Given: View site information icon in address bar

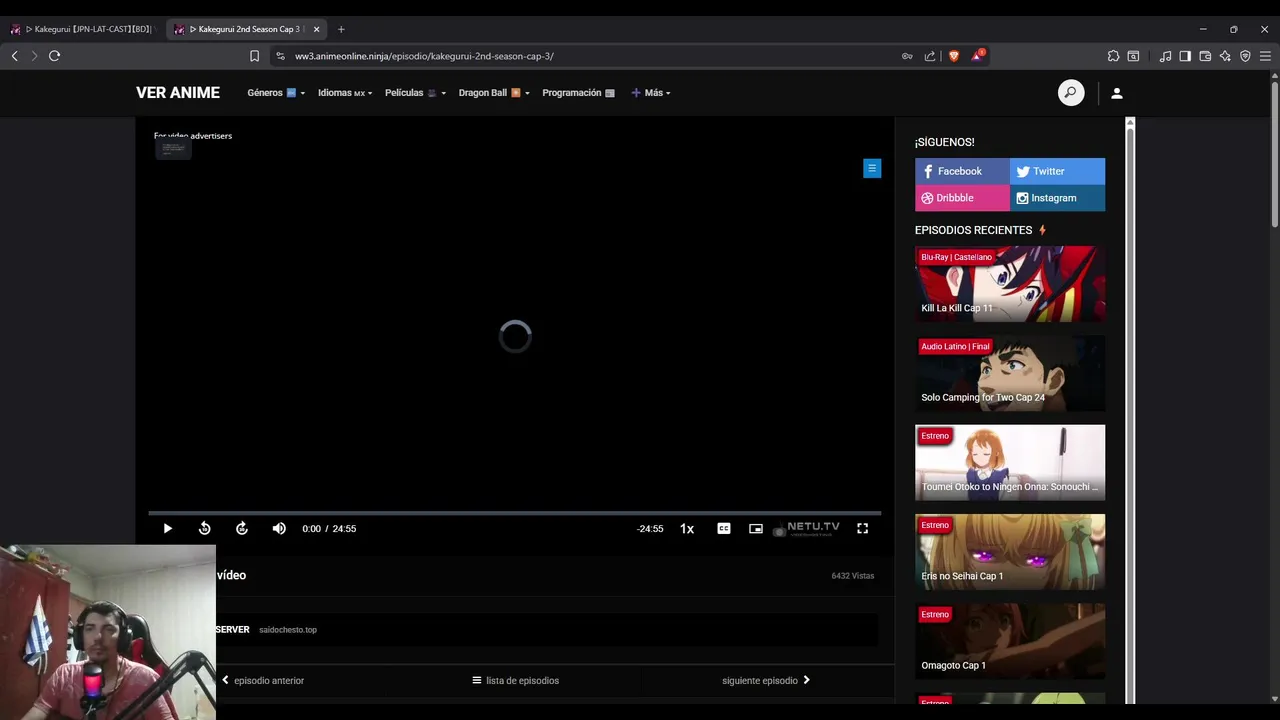Looking at the screenshot, I should click(x=280, y=56).
